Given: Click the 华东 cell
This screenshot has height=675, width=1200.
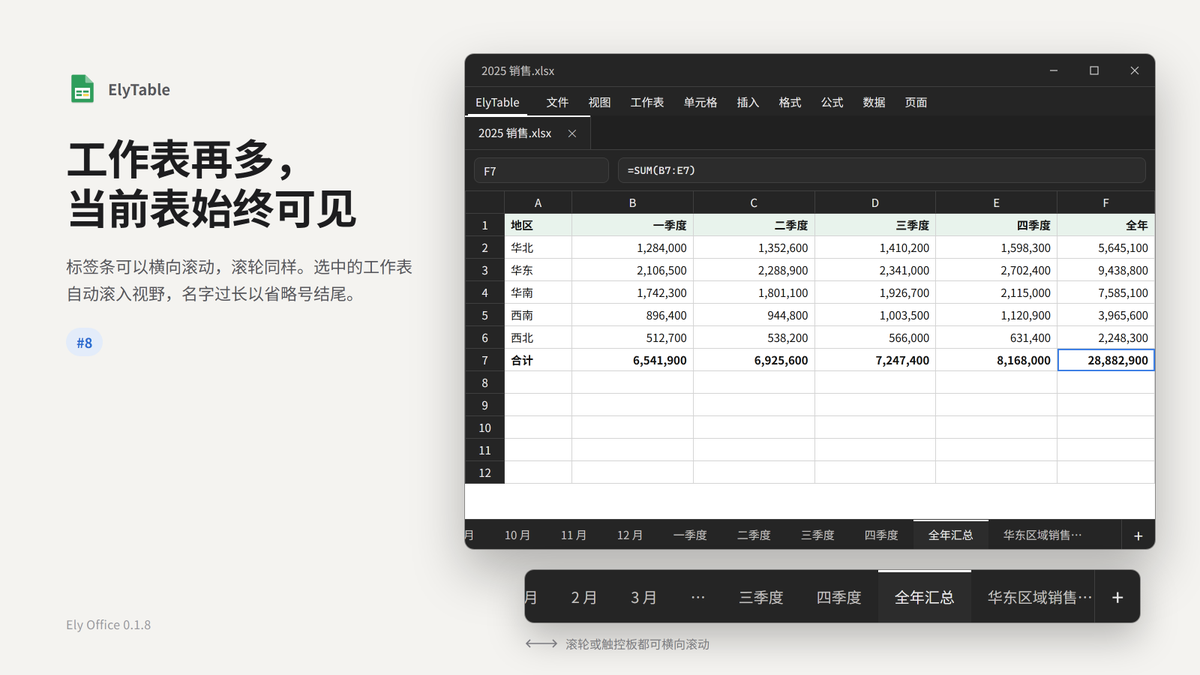Looking at the screenshot, I should pos(538,270).
